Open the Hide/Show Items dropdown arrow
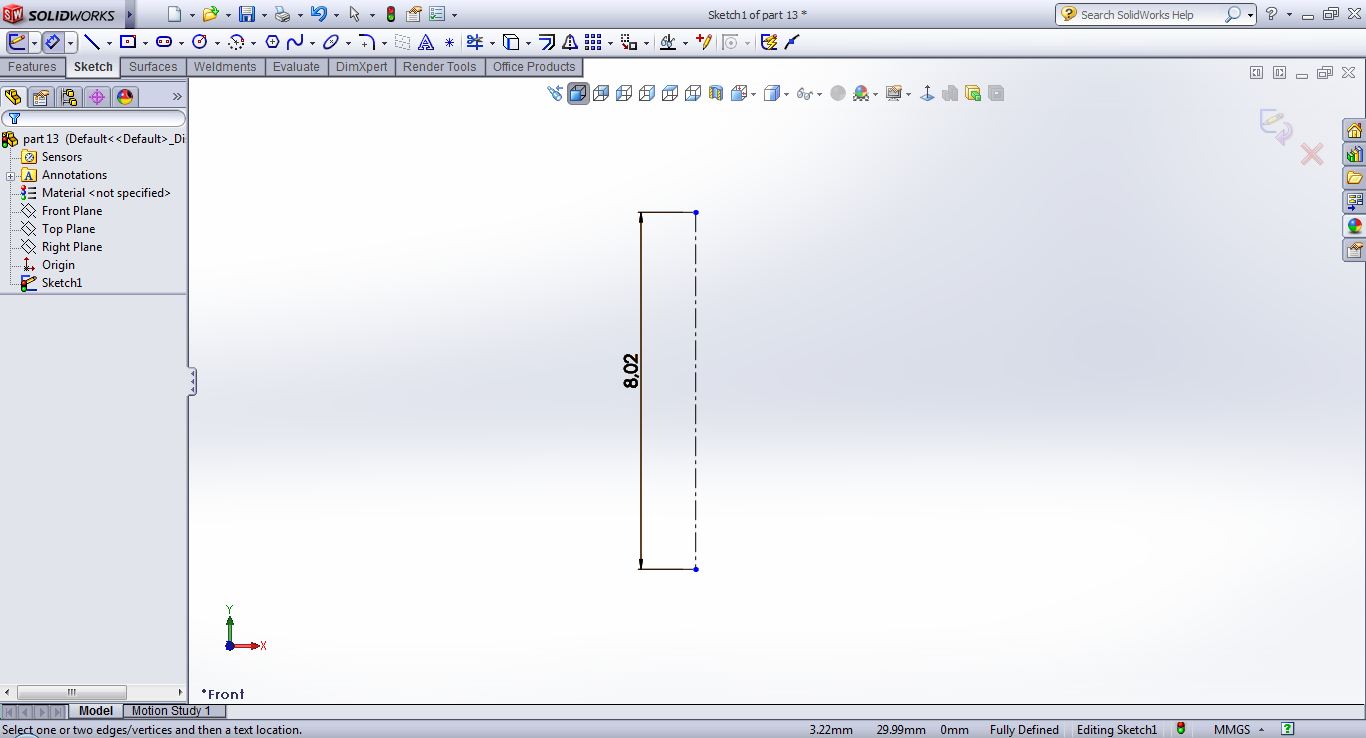This screenshot has width=1366, height=738. pyautogui.click(x=819, y=95)
